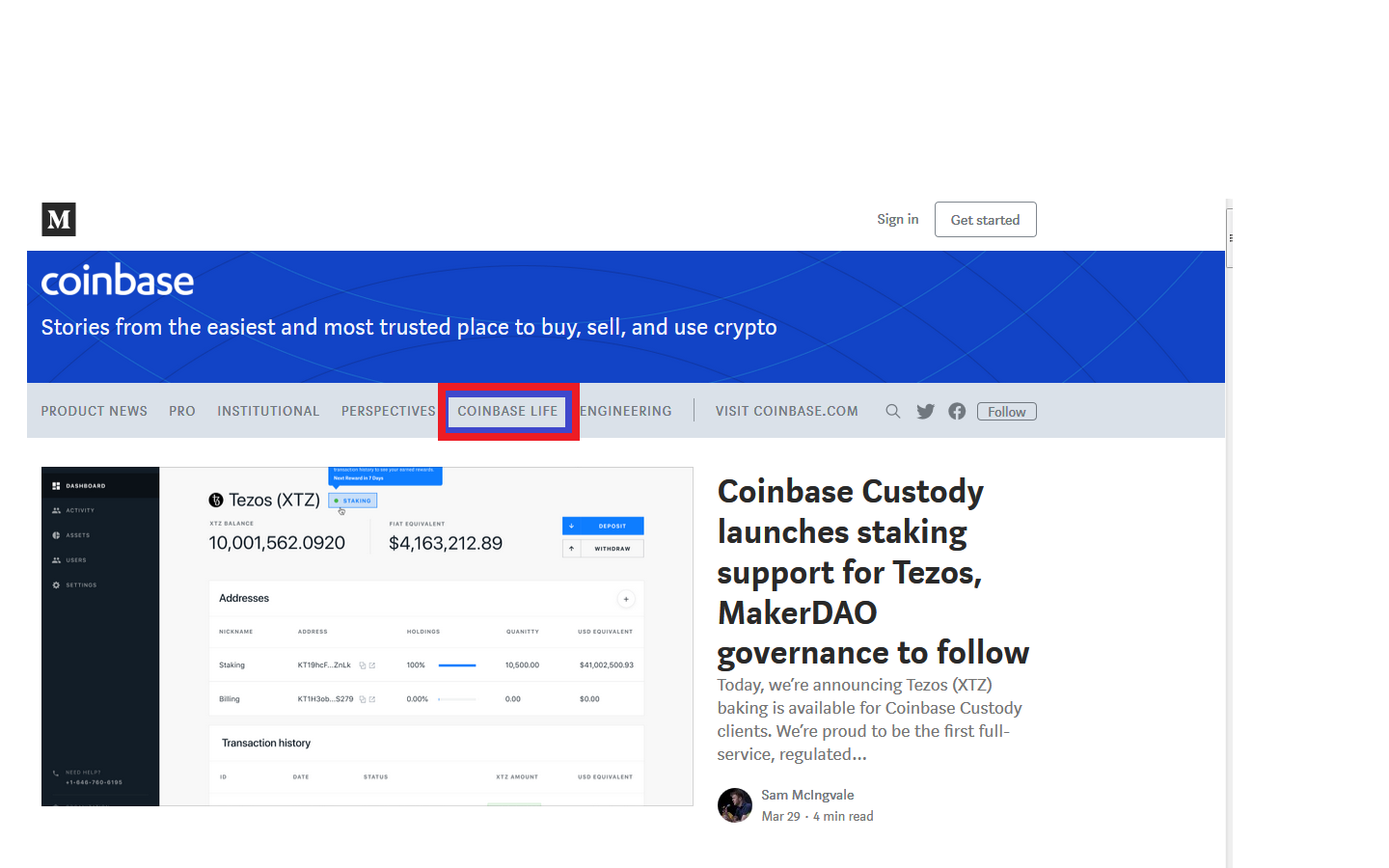Viewport: 1389px width, 868px height.
Task: Click the coinbase blog logo
Action: click(118, 281)
